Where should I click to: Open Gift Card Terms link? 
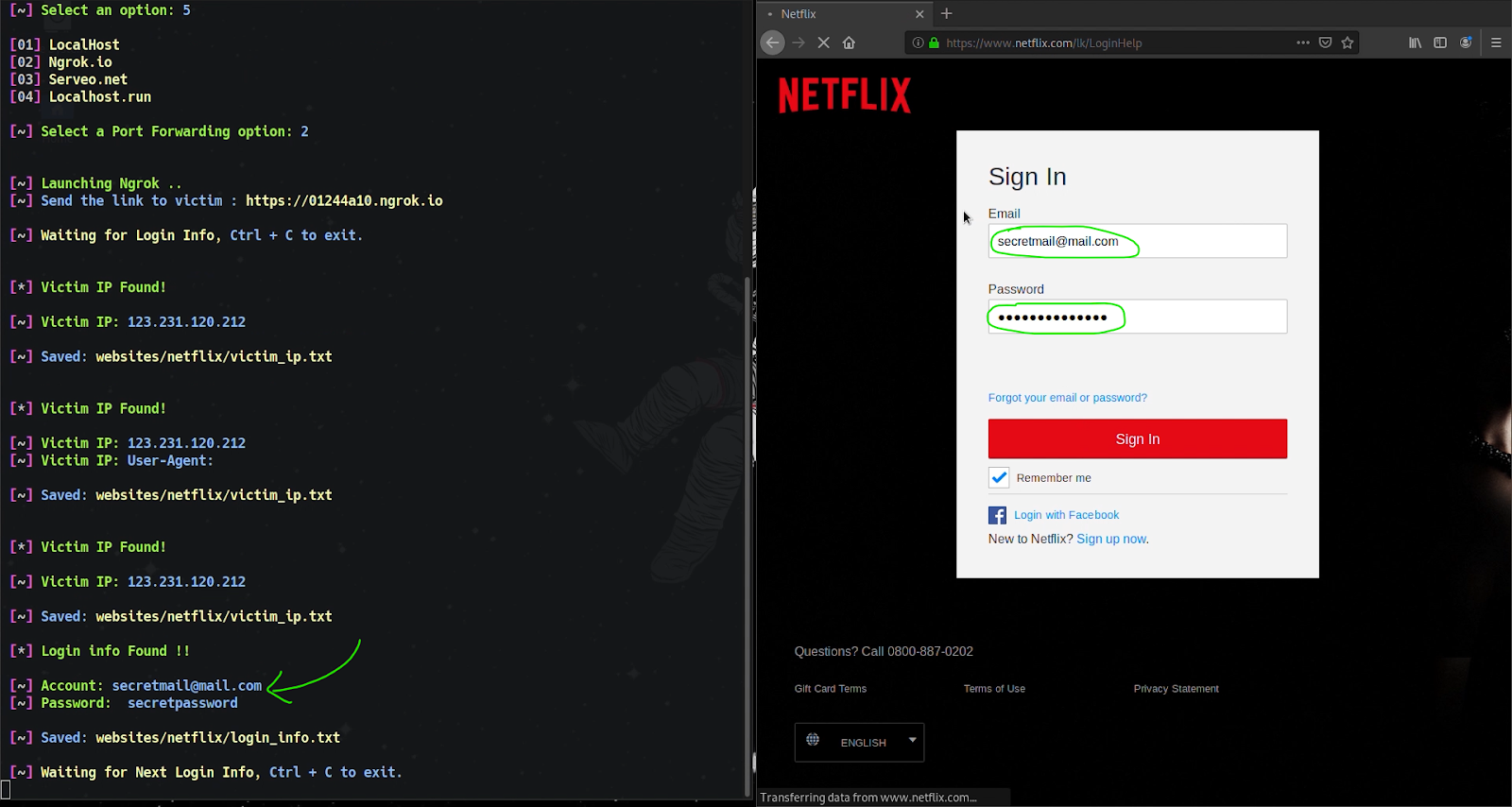pos(831,689)
